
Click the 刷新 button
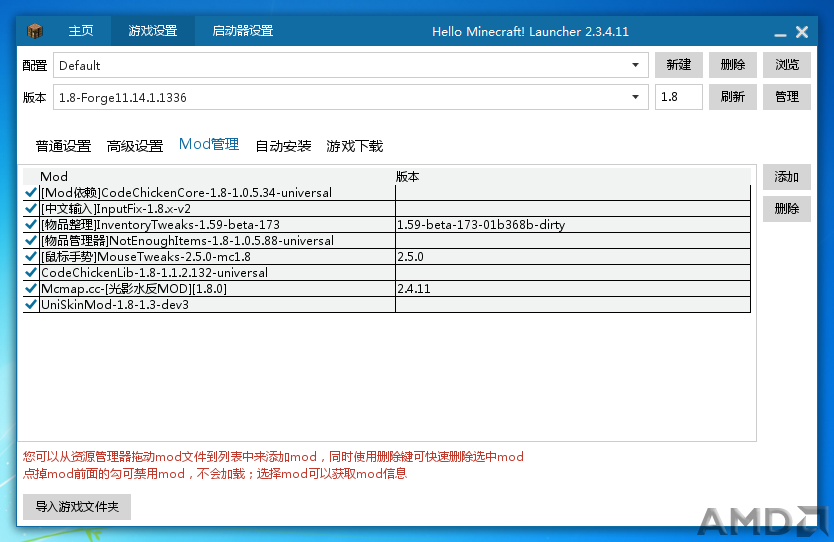pos(733,97)
